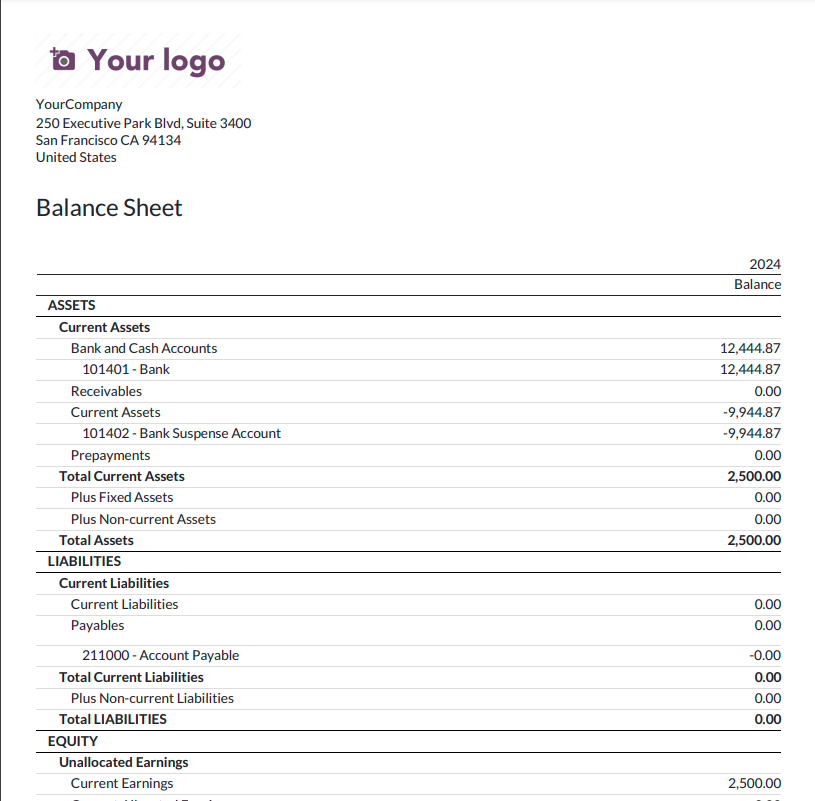Click the EQUITY section heading
This screenshot has height=801, width=815.
point(73,741)
